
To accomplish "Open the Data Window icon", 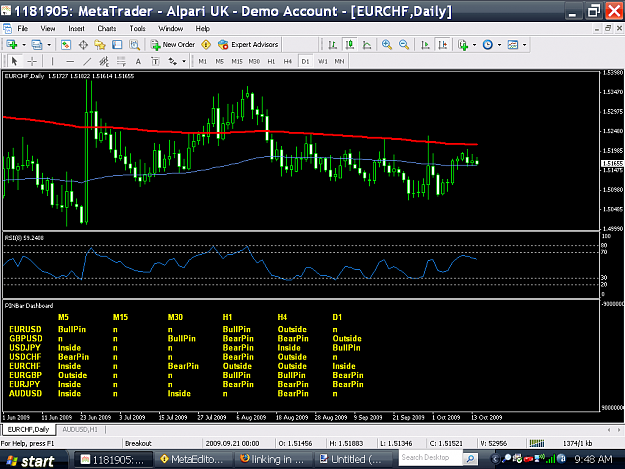I will [83, 45].
